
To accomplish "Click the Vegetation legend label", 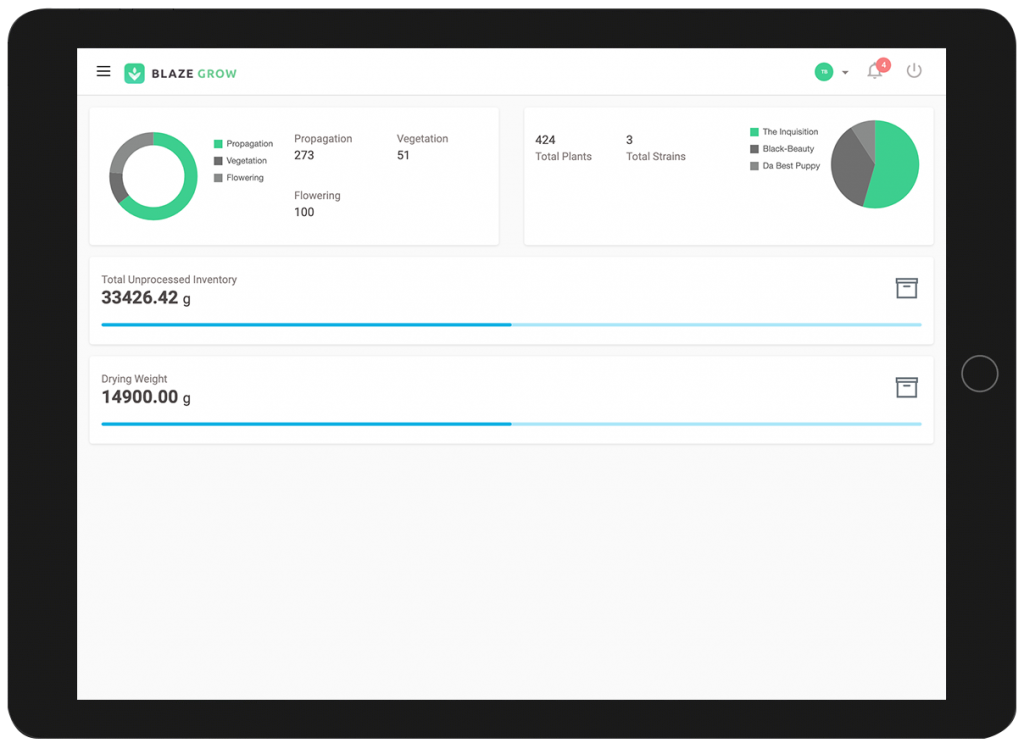I will [x=246, y=161].
